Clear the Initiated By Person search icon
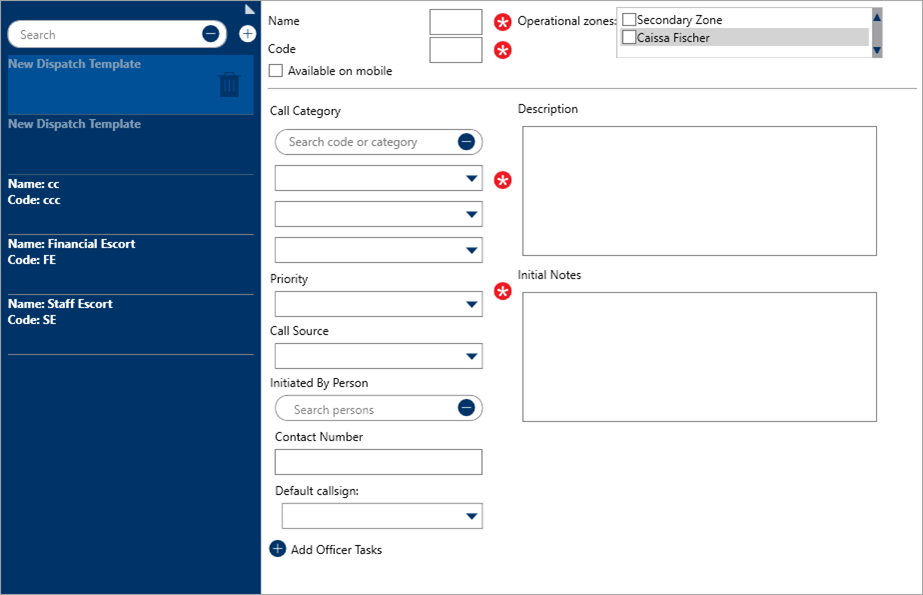The height and width of the screenshot is (595, 923). [x=466, y=408]
